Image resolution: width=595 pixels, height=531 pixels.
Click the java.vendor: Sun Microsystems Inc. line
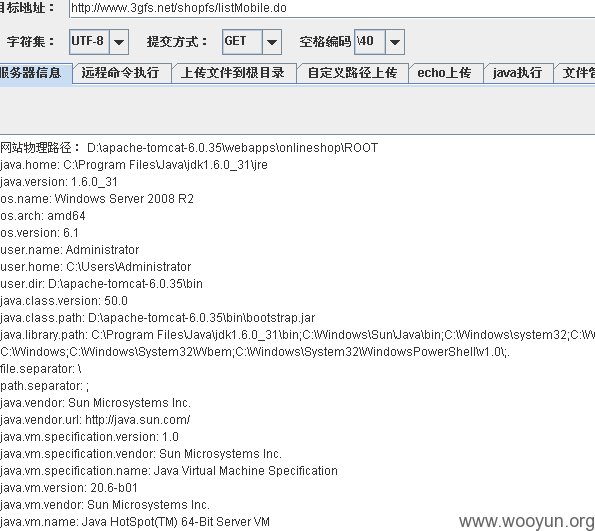click(96, 403)
